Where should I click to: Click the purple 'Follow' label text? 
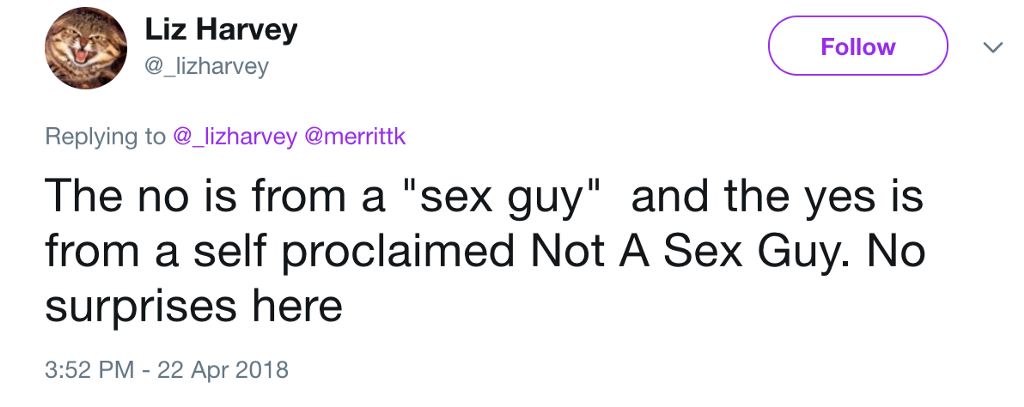click(857, 46)
